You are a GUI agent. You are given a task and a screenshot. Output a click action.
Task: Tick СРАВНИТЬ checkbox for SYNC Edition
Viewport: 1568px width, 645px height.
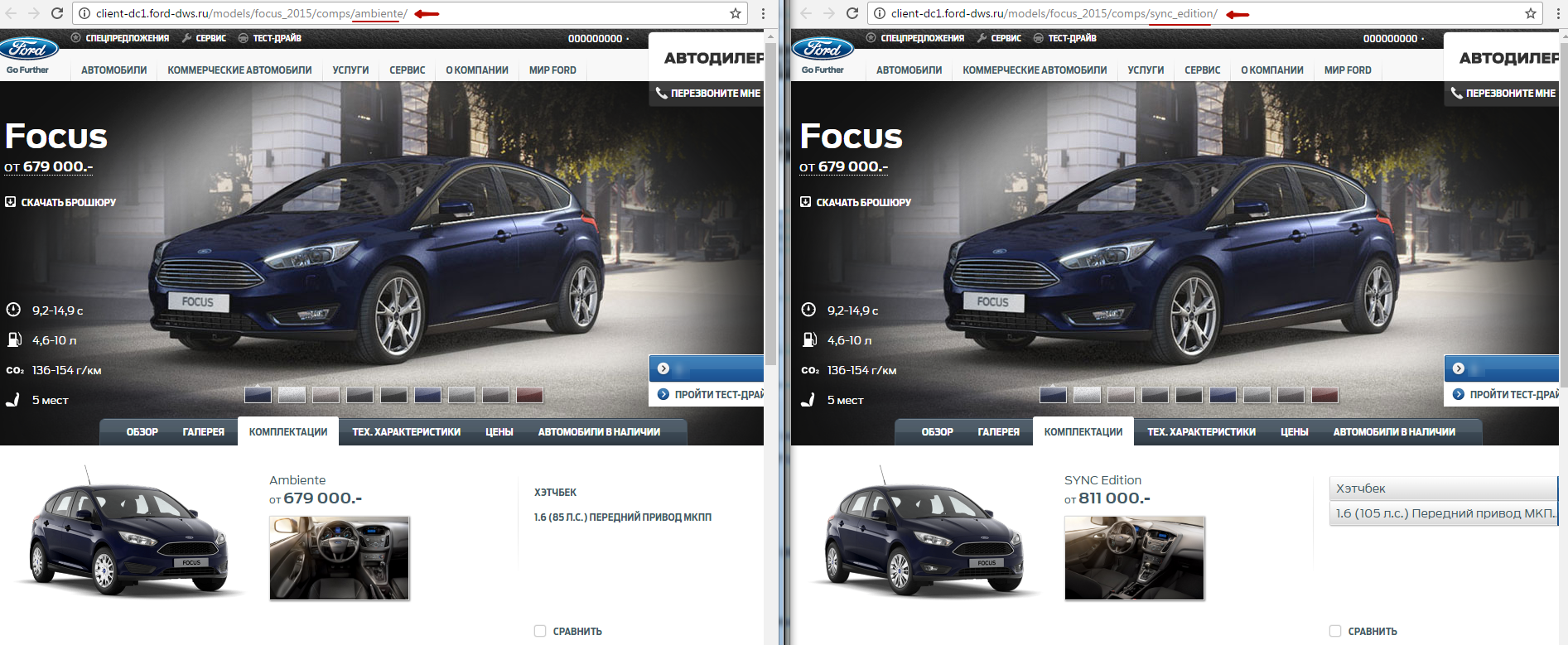[1335, 631]
